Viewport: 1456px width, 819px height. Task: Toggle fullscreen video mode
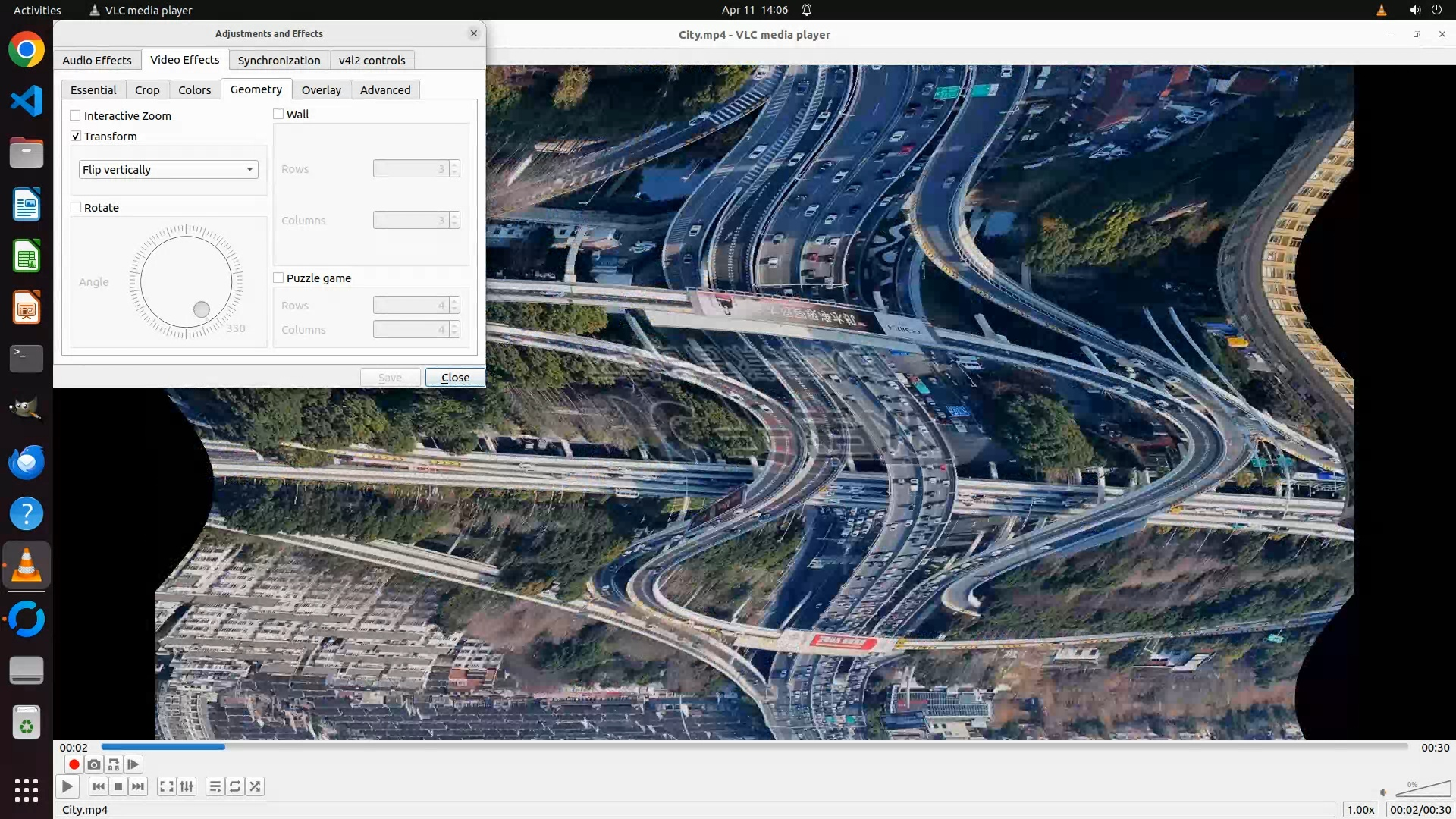167,786
